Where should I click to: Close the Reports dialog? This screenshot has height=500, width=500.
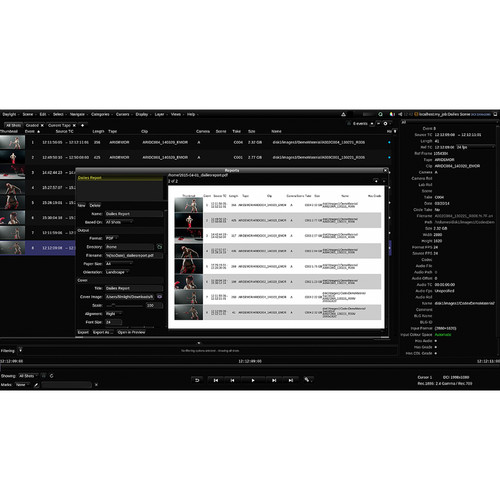(x=385, y=170)
